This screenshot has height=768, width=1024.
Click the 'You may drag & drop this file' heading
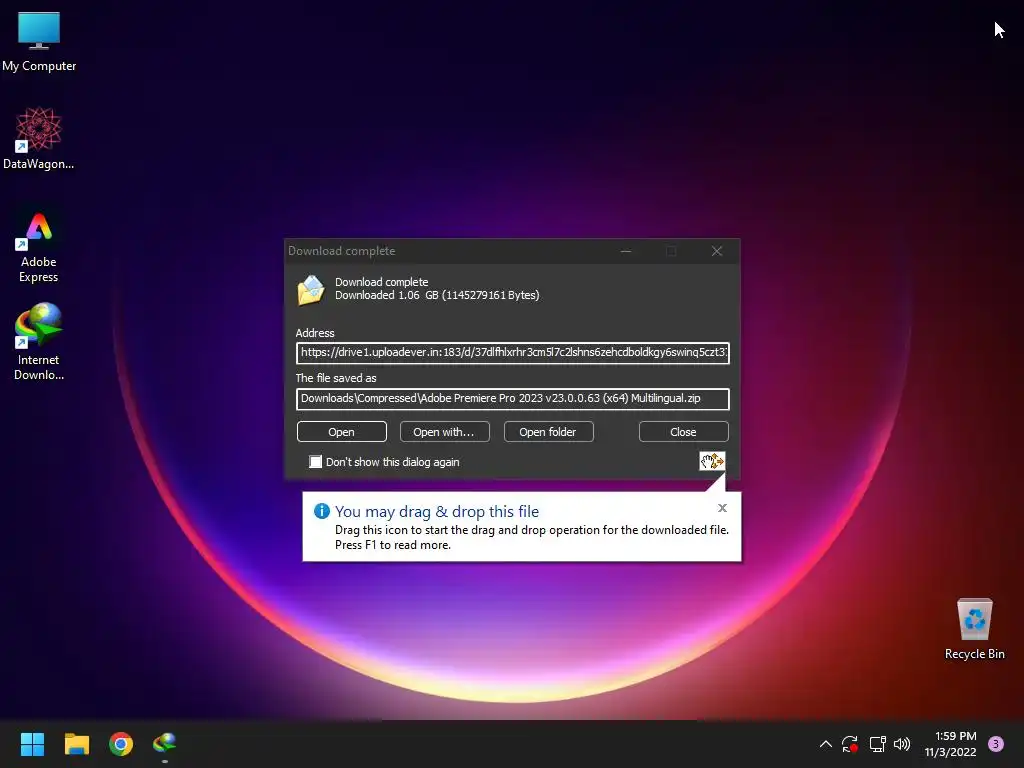pyautogui.click(x=437, y=511)
